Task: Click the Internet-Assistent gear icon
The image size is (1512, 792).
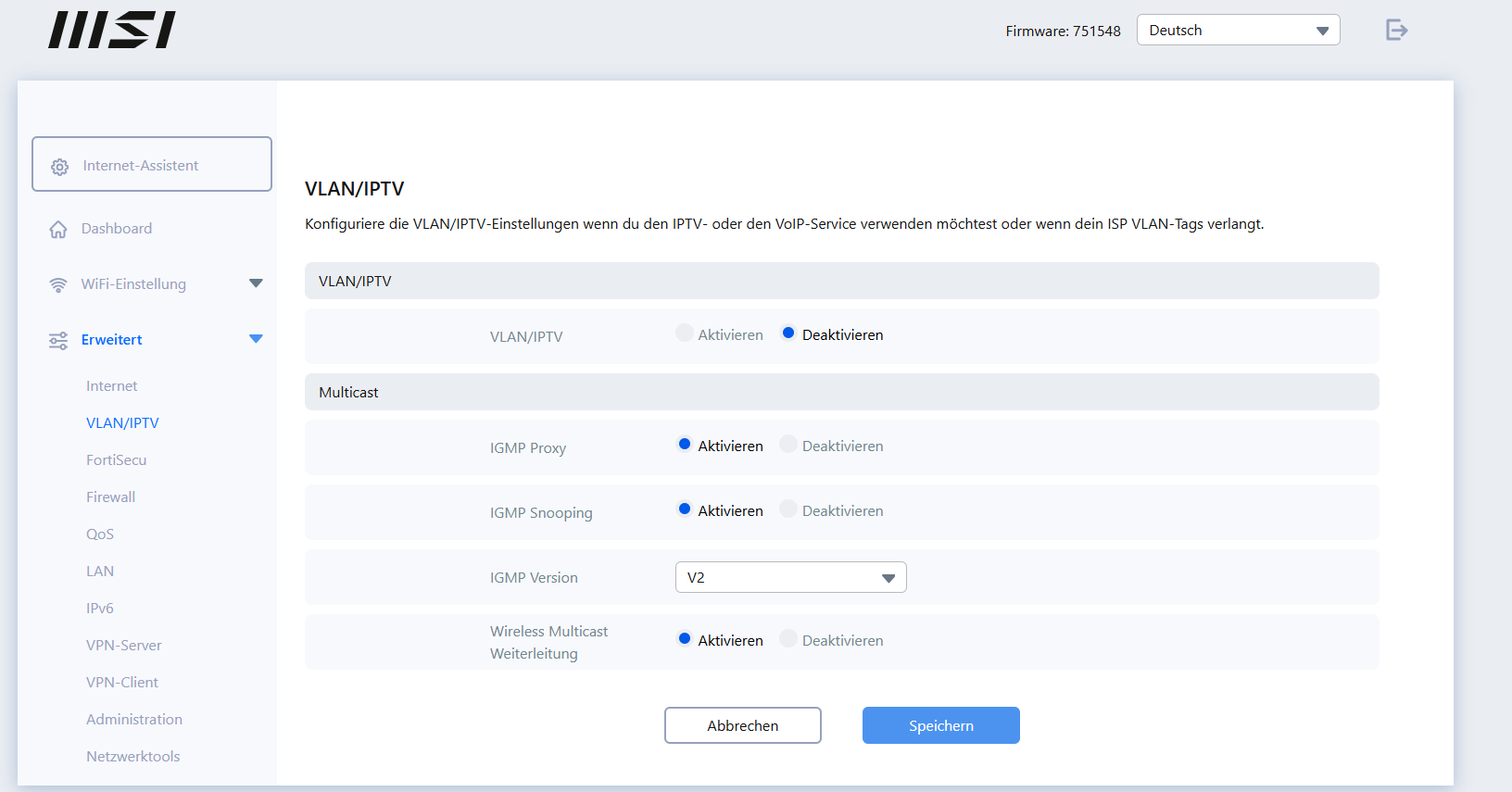Action: (x=60, y=167)
